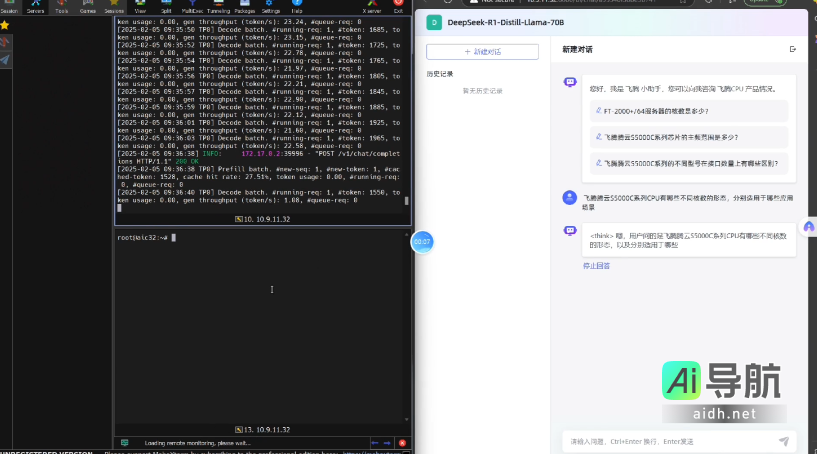Click the lower terminal scroll-up arrow
The width and height of the screenshot is (817, 454).
coord(406,235)
